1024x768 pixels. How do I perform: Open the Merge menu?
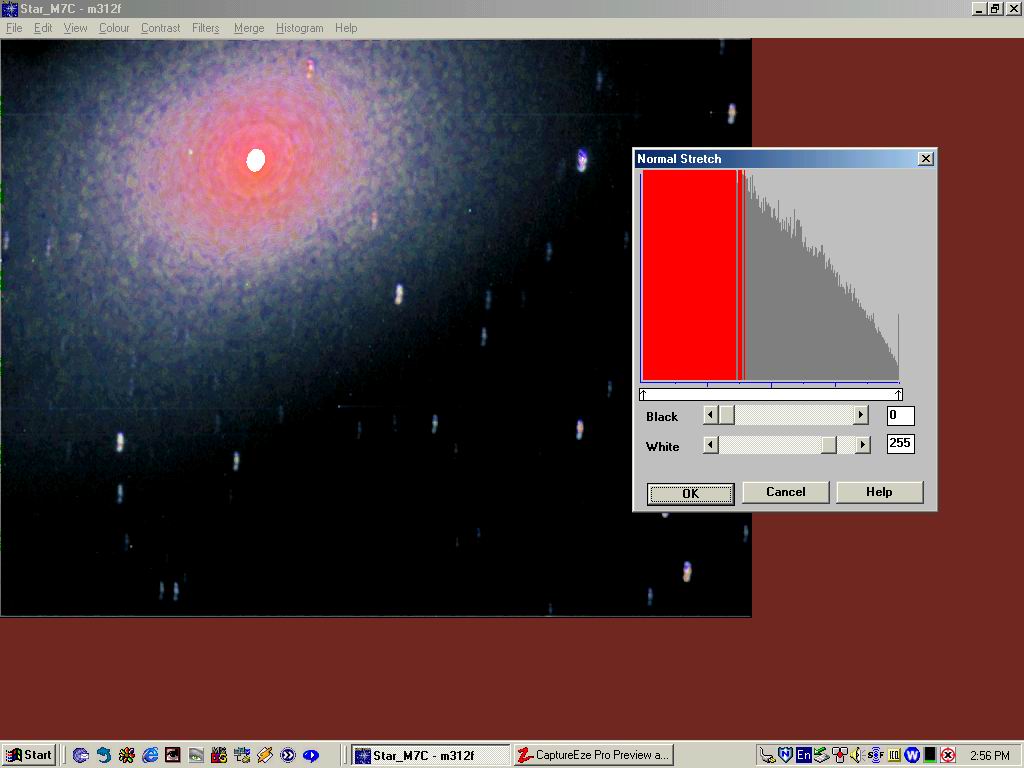tap(249, 28)
